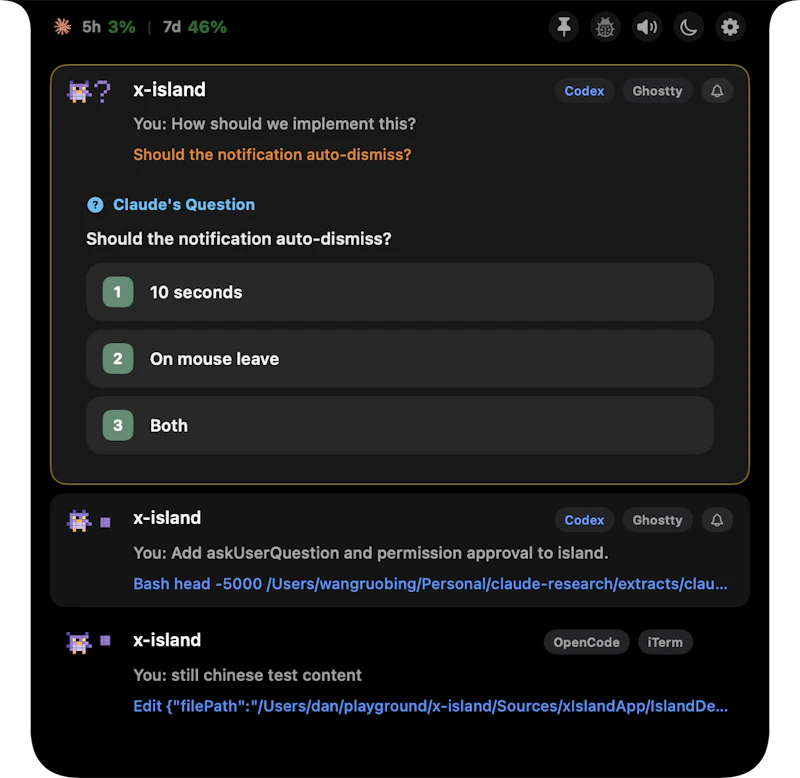The height and width of the screenshot is (778, 800).
Task: Pin the panel using the pushpin icon
Action: point(564,27)
